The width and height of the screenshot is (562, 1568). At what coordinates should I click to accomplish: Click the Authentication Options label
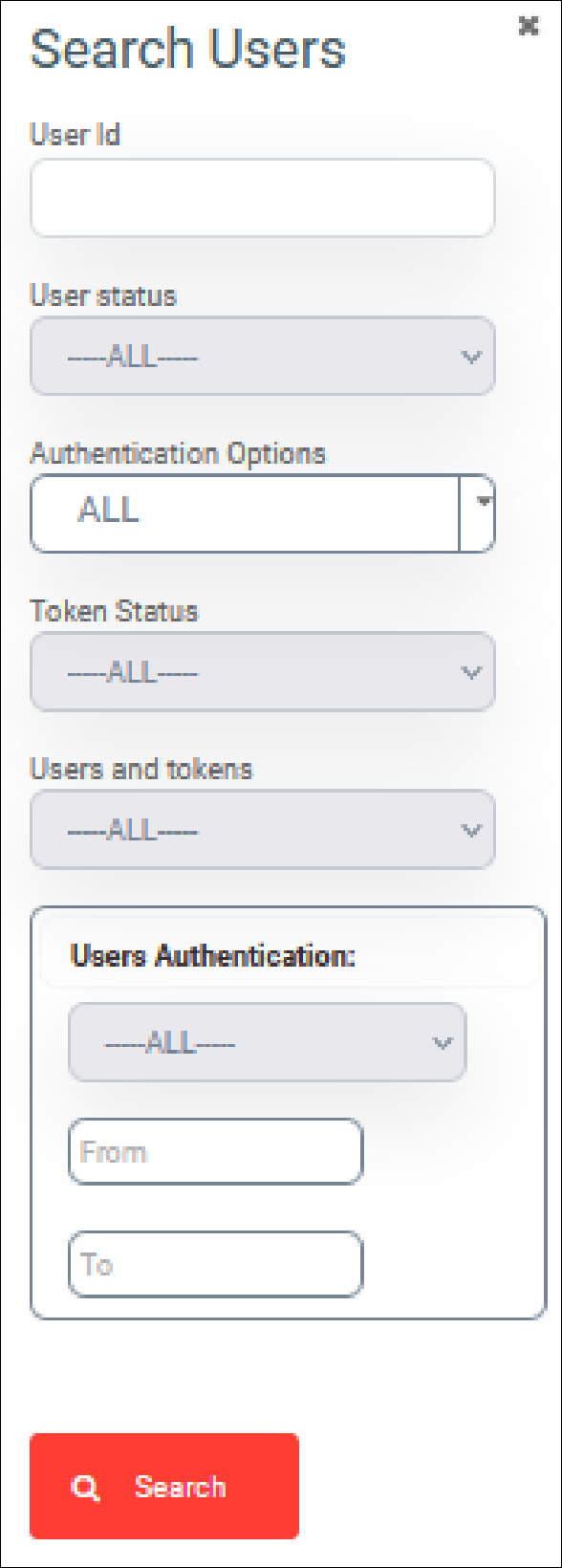point(178,453)
